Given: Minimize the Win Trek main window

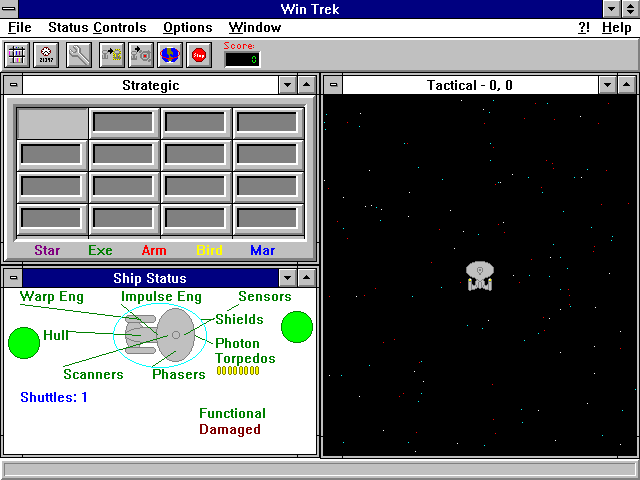Looking at the screenshot, I should [x=611, y=9].
